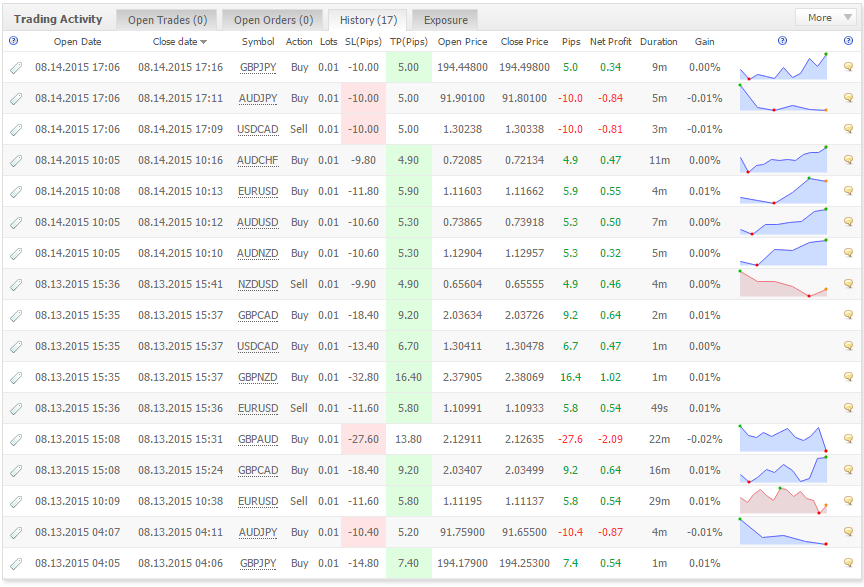Image resolution: width=864 pixels, height=587 pixels.
Task: Click the help icon above the comment column
Action: [x=848, y=41]
